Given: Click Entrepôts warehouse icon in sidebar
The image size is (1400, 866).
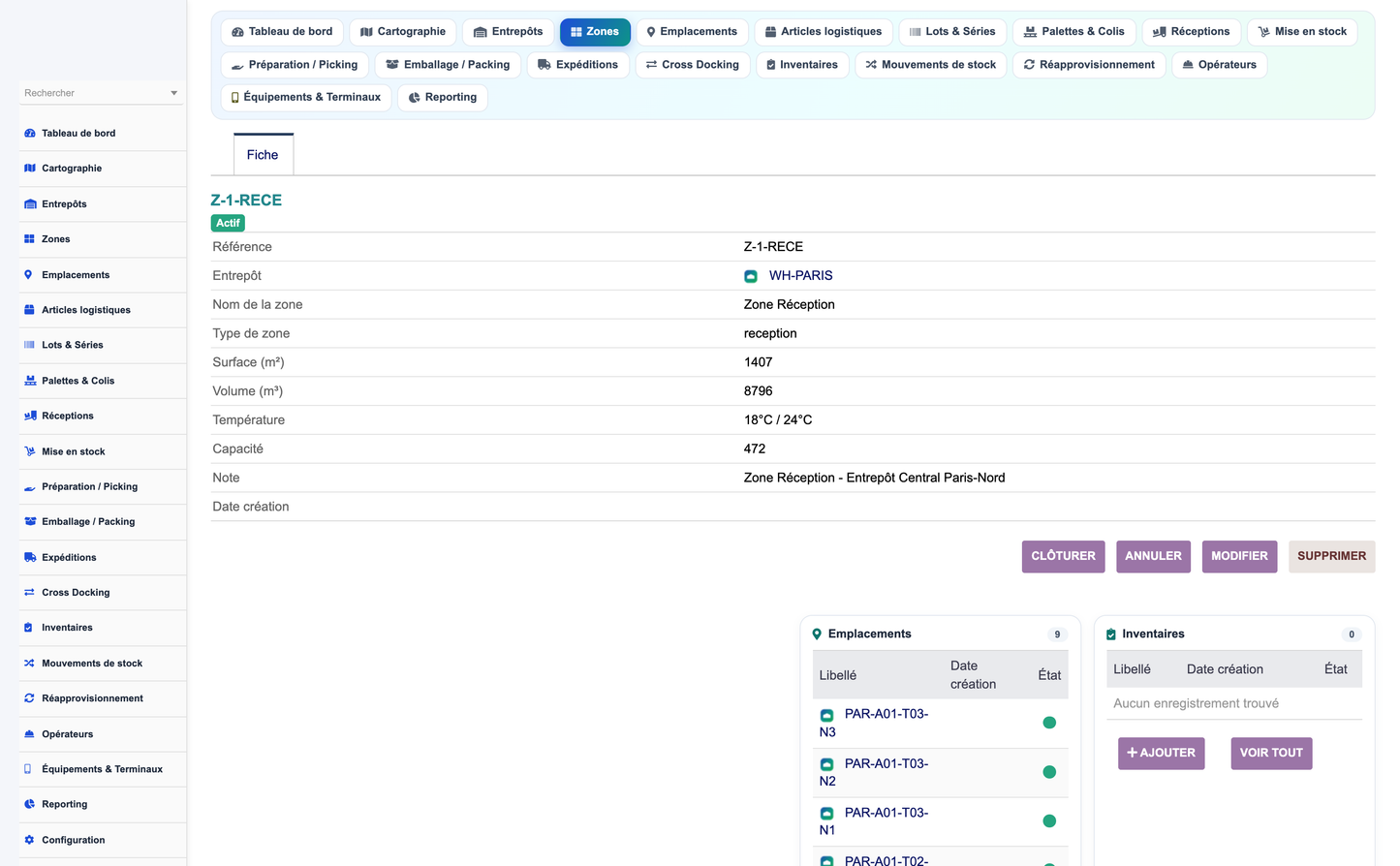Looking at the screenshot, I should (30, 204).
